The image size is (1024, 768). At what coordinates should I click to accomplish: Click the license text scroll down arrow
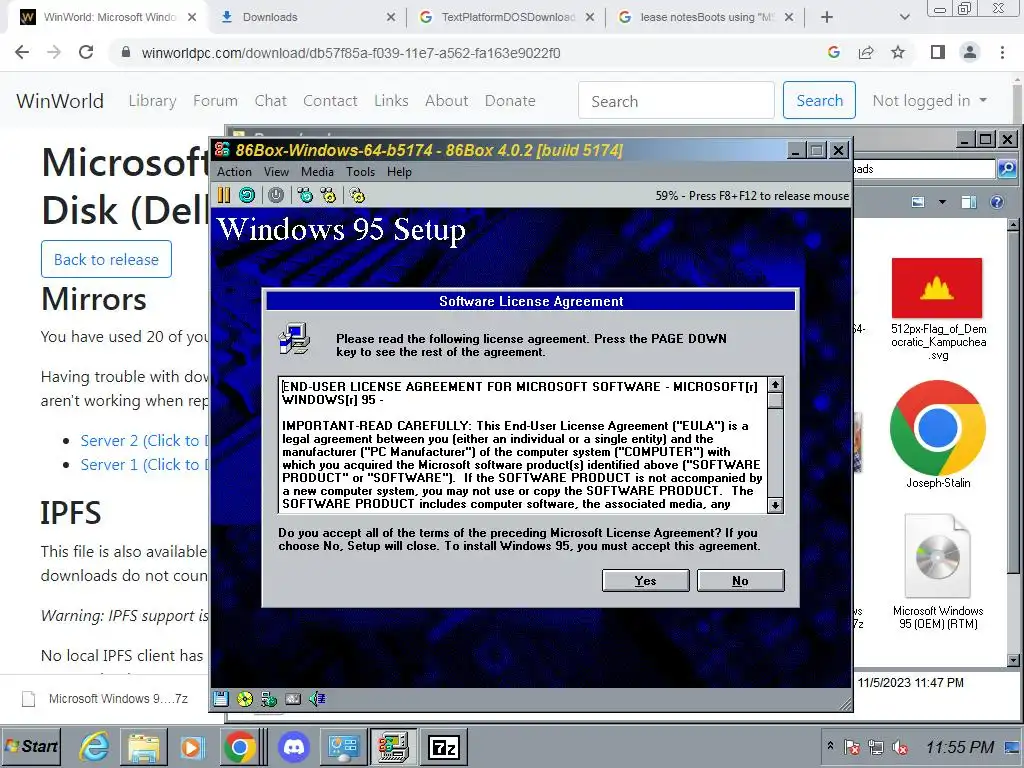(x=775, y=505)
